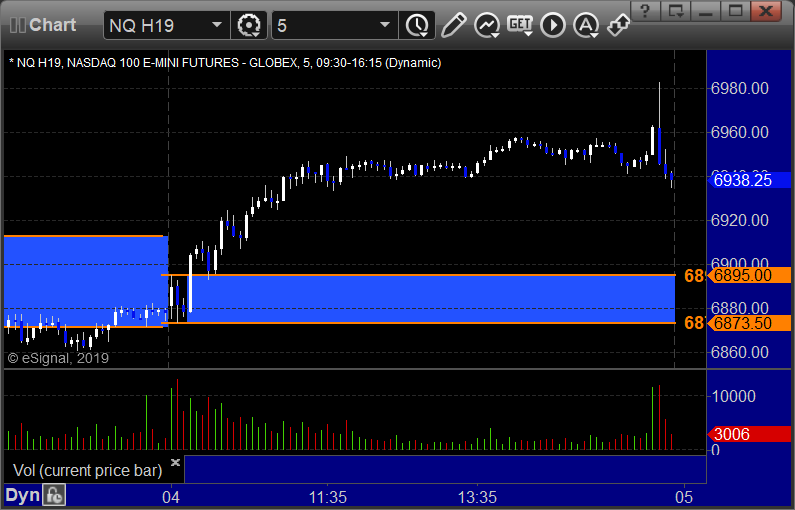Viewport: 795px width, 510px height.
Task: Close the chart window with red X
Action: point(766,11)
